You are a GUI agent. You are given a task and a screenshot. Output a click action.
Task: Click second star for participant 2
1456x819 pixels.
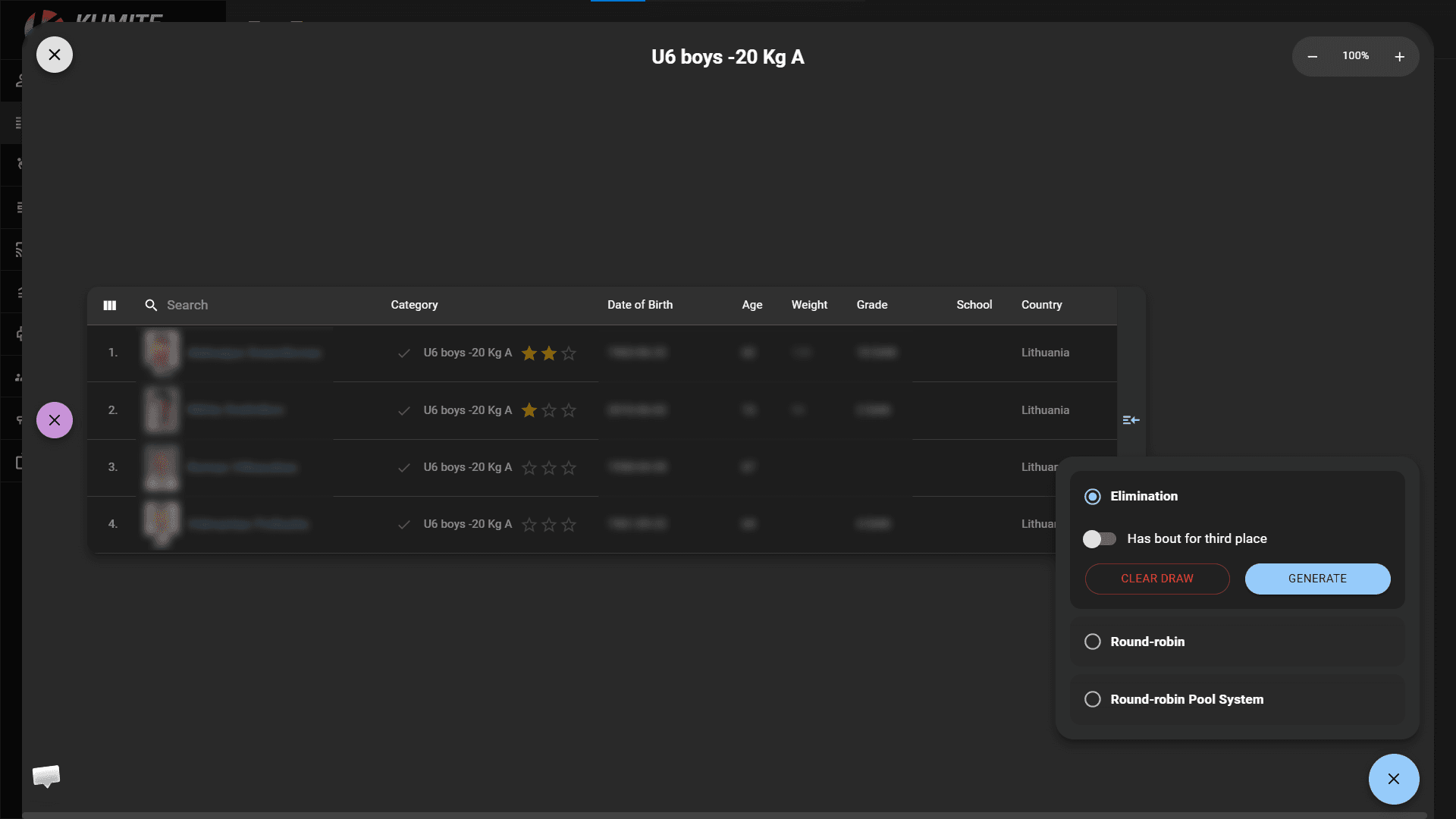[x=549, y=411]
